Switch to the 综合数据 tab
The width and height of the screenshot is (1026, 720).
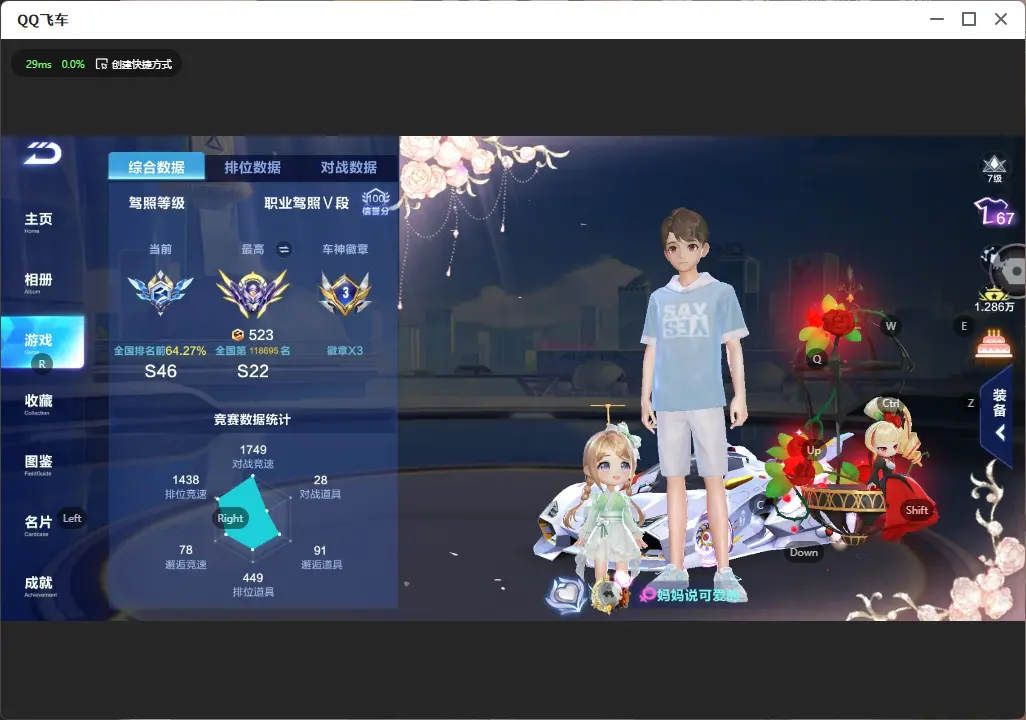[156, 167]
